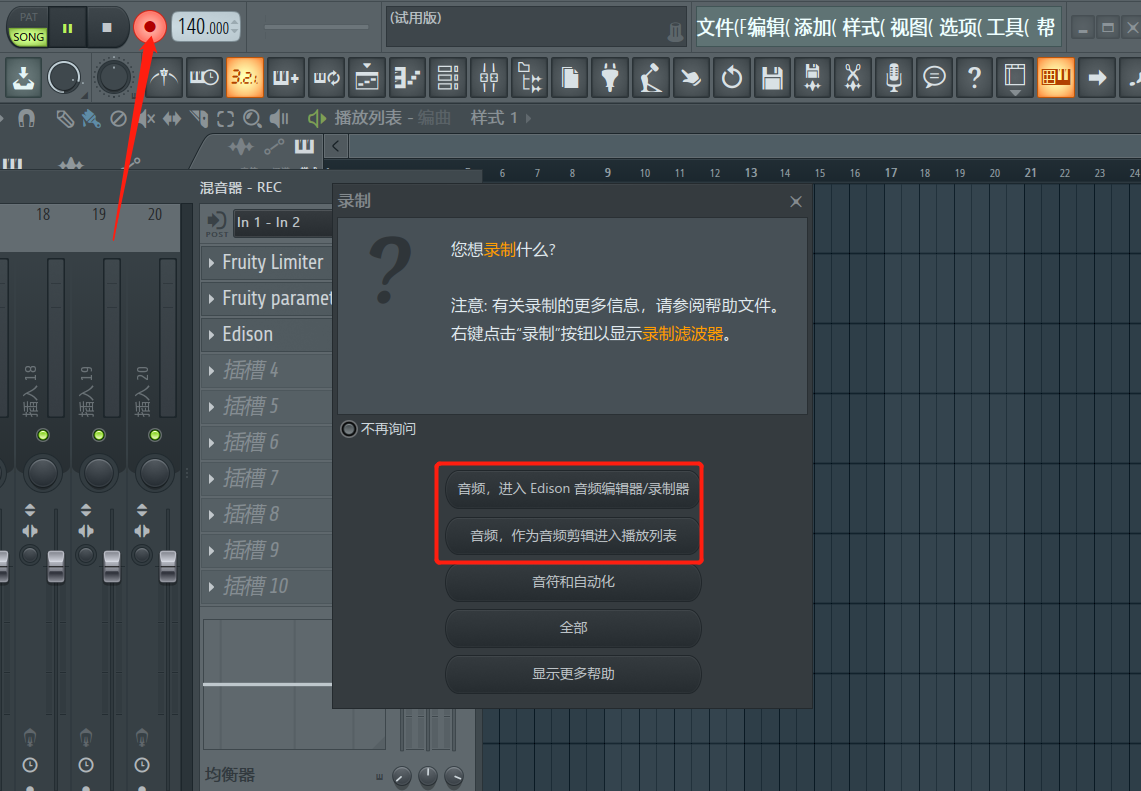Image resolution: width=1141 pixels, height=791 pixels.
Task: Toggle the metronome icon
Action: (x=164, y=77)
